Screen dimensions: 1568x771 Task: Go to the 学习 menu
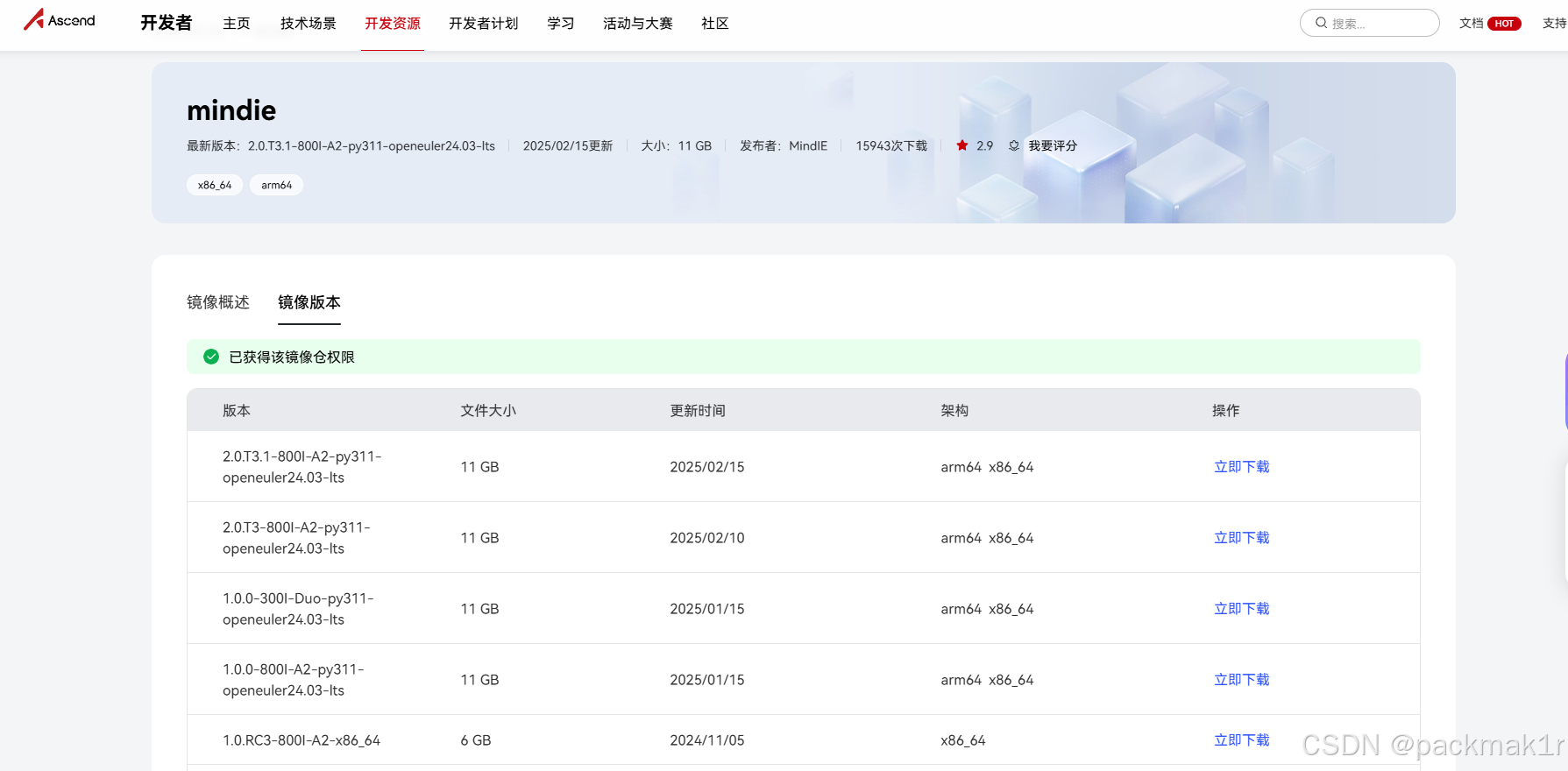pos(561,24)
